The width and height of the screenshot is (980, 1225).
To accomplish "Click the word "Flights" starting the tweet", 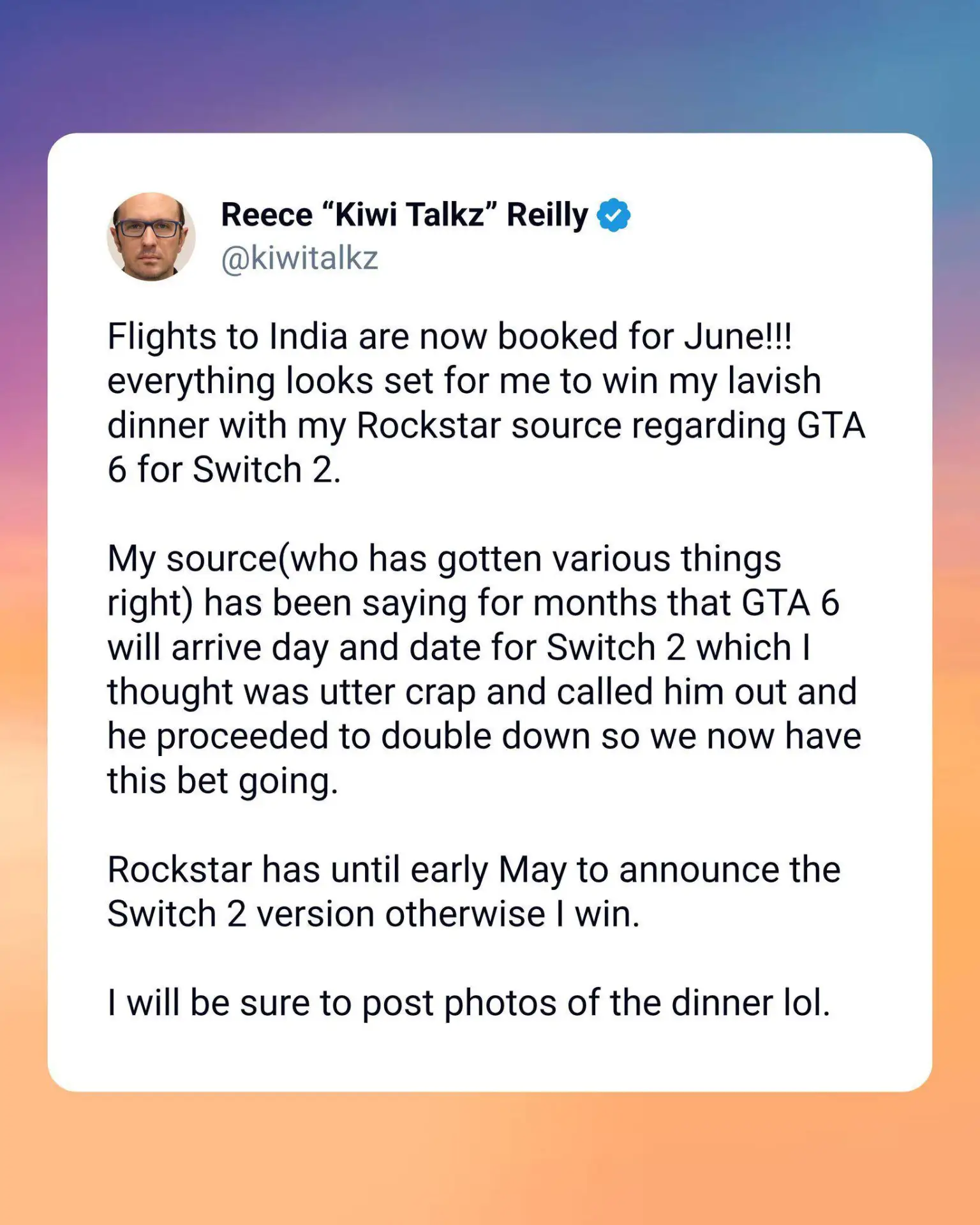I will [161, 336].
